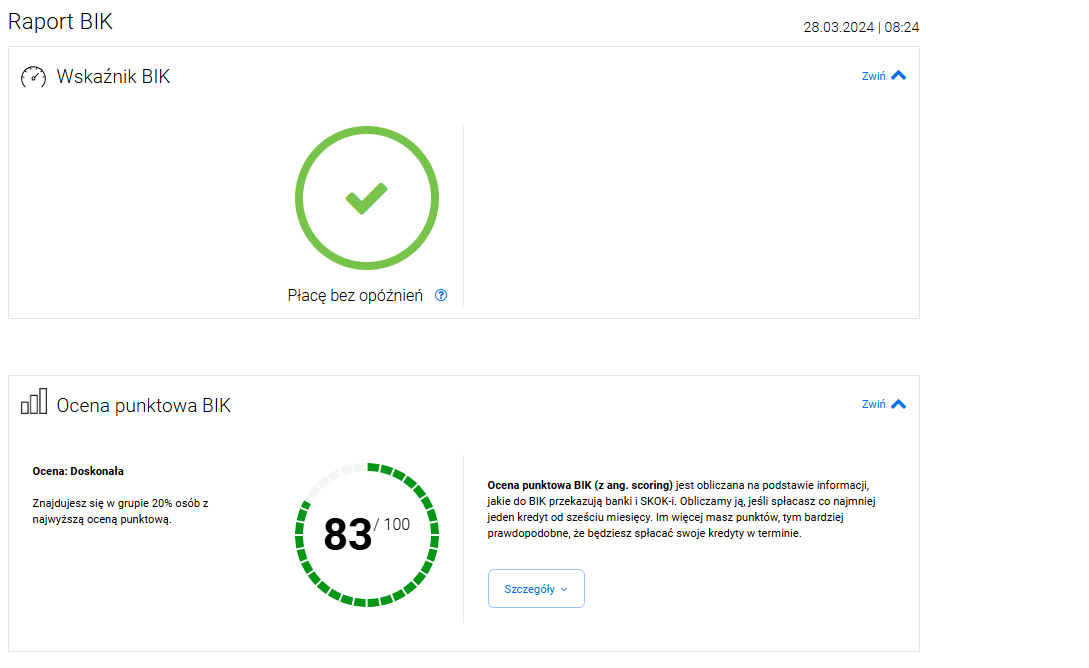This screenshot has width=1089, height=668.
Task: Click the 83 score number in the gauge
Action: [x=347, y=535]
